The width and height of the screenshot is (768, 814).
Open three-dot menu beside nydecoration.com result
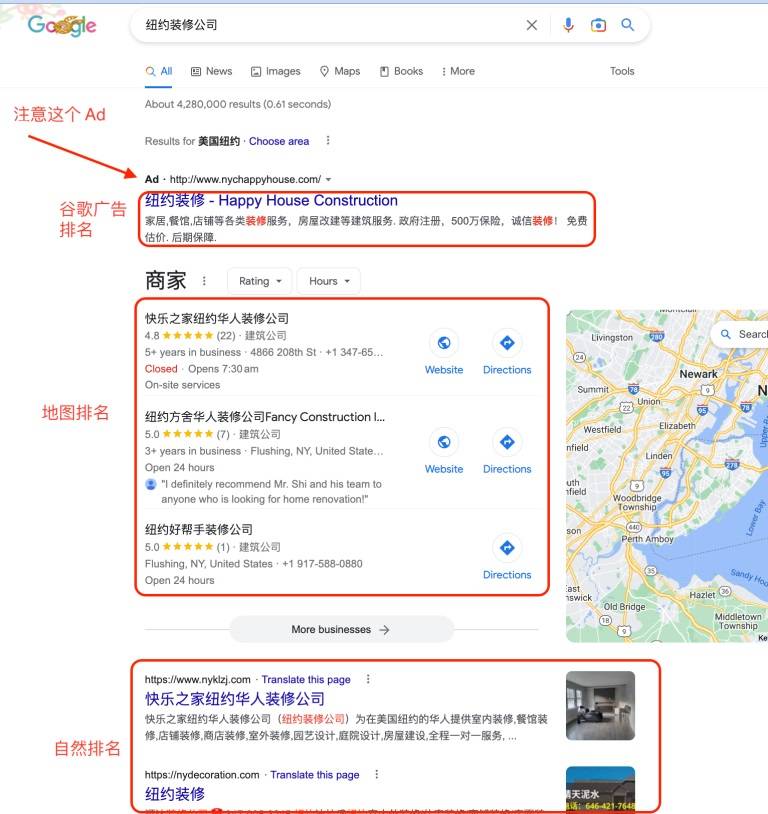[x=376, y=775]
